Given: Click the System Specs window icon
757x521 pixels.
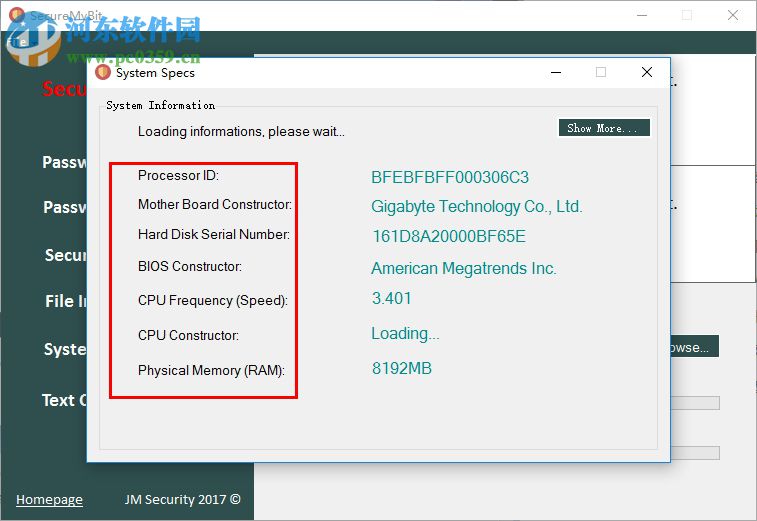Looking at the screenshot, I should point(102,72).
